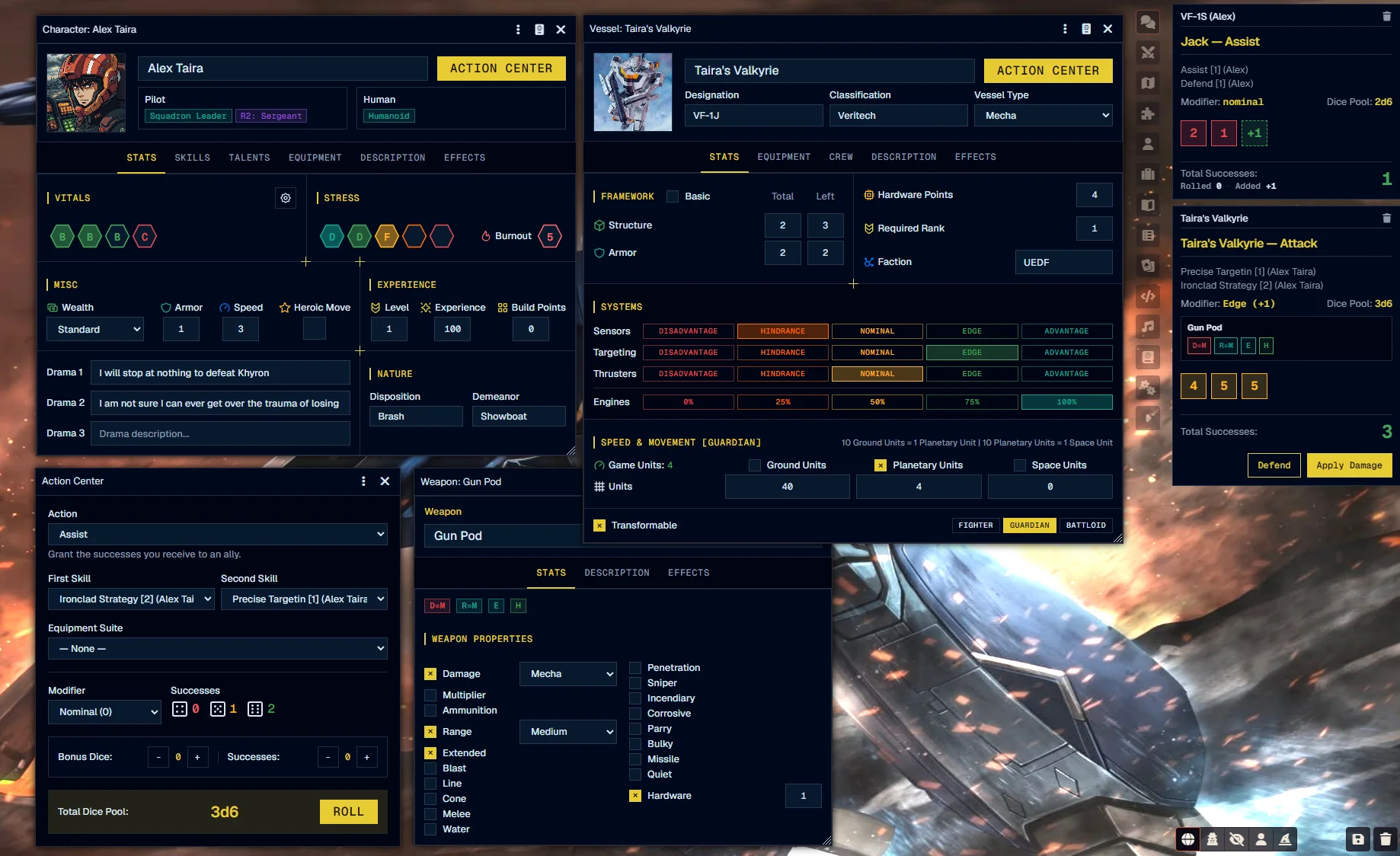This screenshot has height=856, width=1400.
Task: Switch vessel to Battloid mode
Action: [x=1085, y=525]
